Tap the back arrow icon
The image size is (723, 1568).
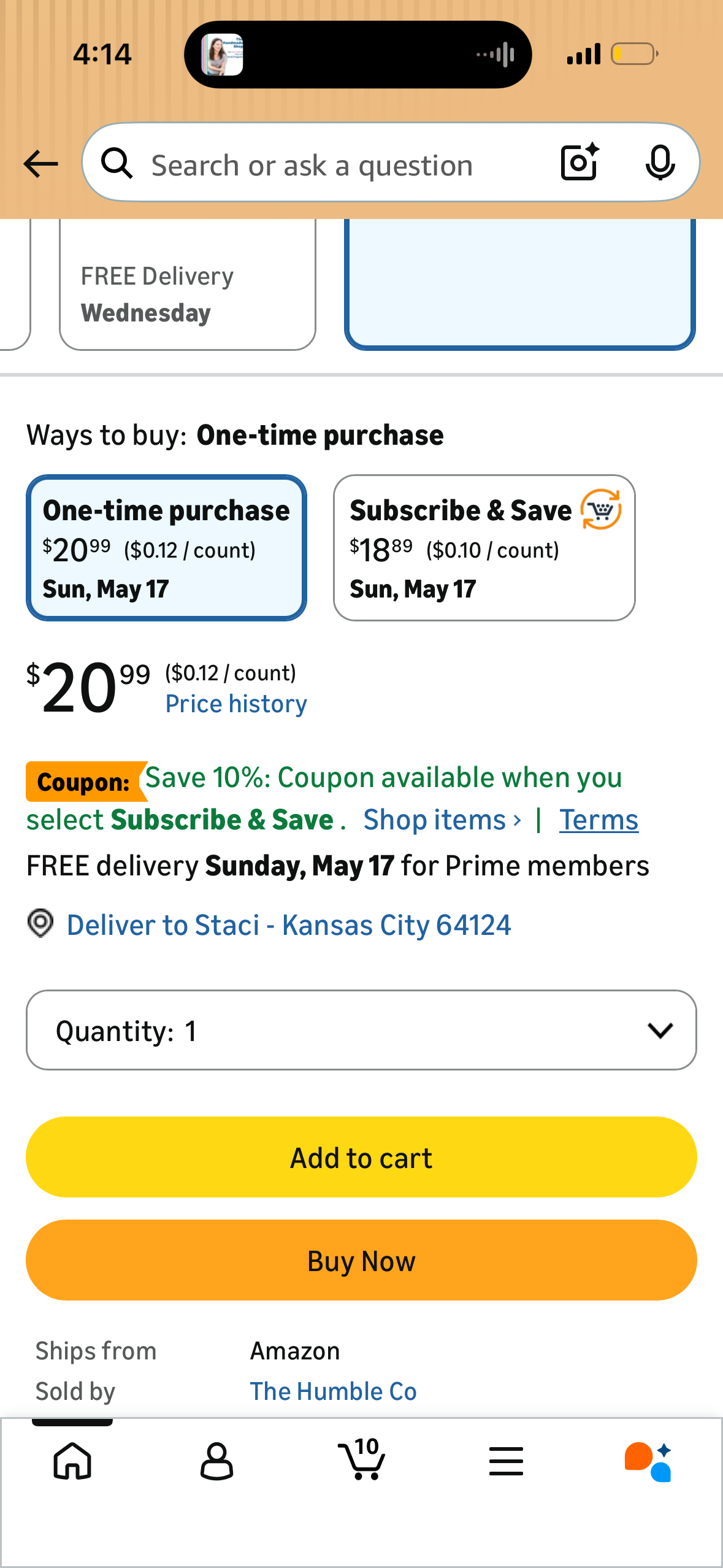(x=40, y=164)
